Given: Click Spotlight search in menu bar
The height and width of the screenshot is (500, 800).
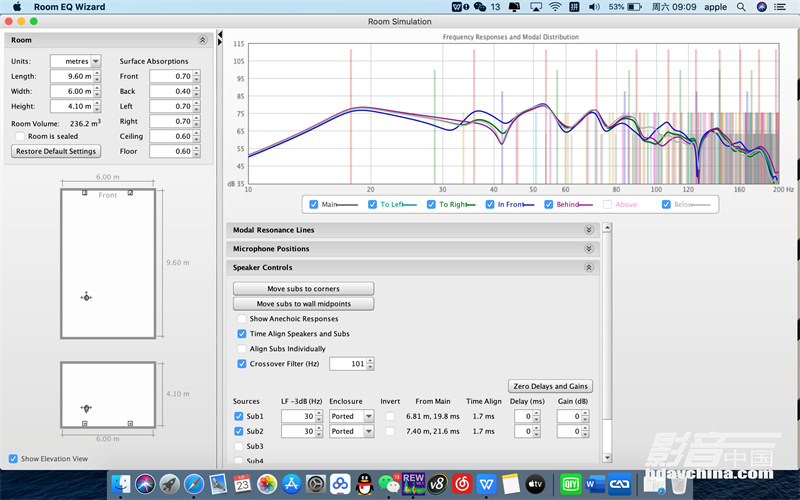Looking at the screenshot, I should pyautogui.click(x=741, y=7).
